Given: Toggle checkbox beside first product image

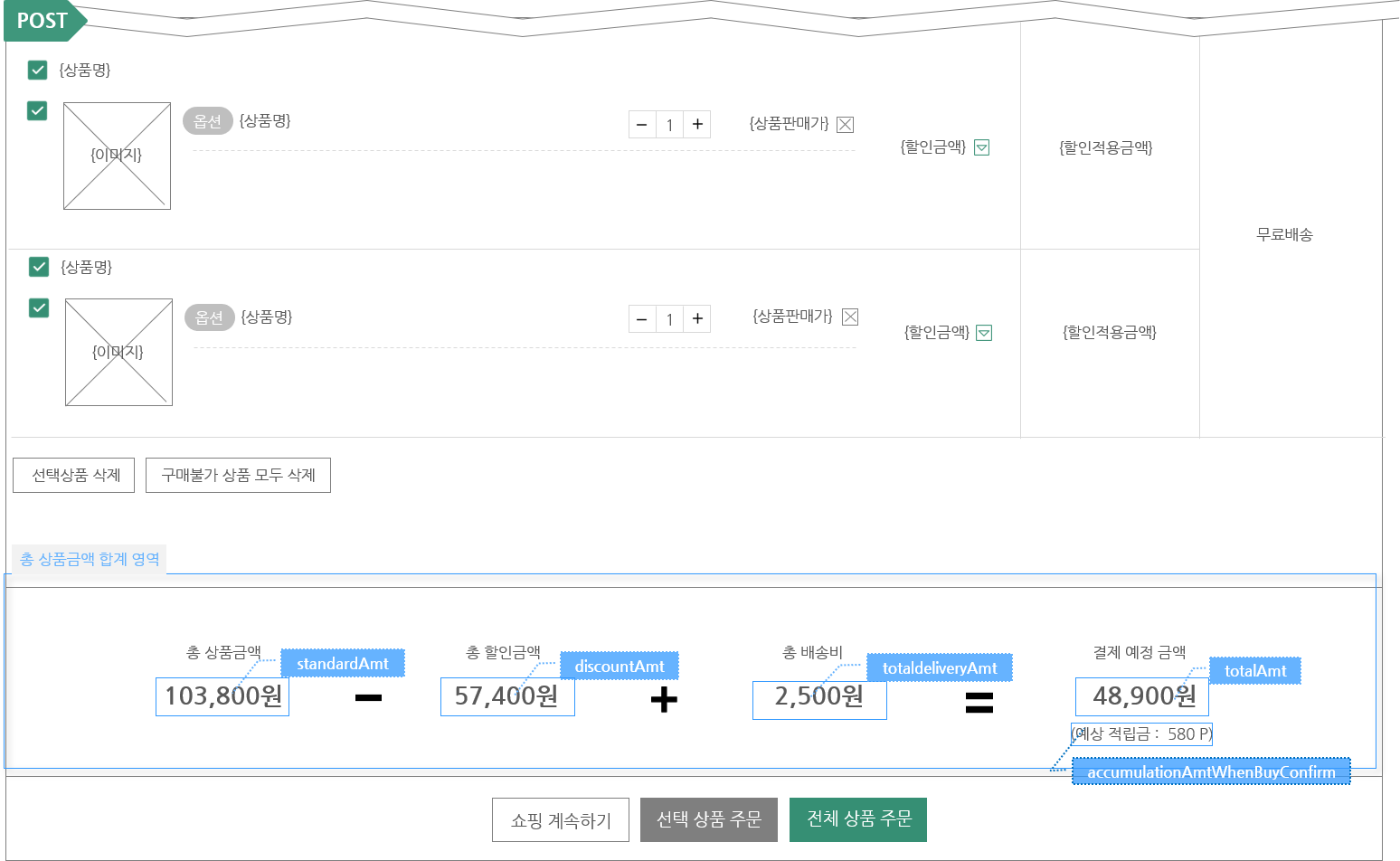Looking at the screenshot, I should (x=37, y=110).
